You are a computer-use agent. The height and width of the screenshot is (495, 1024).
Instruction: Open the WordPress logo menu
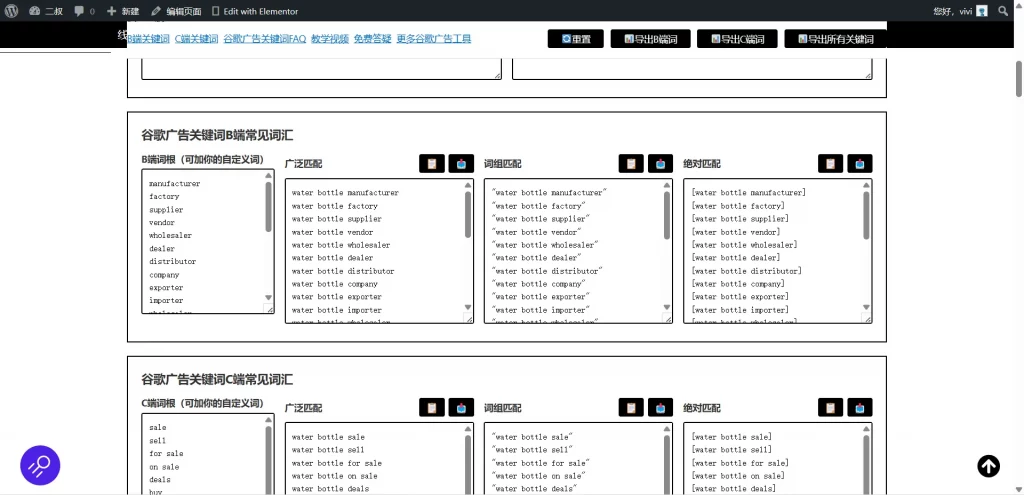(x=13, y=11)
